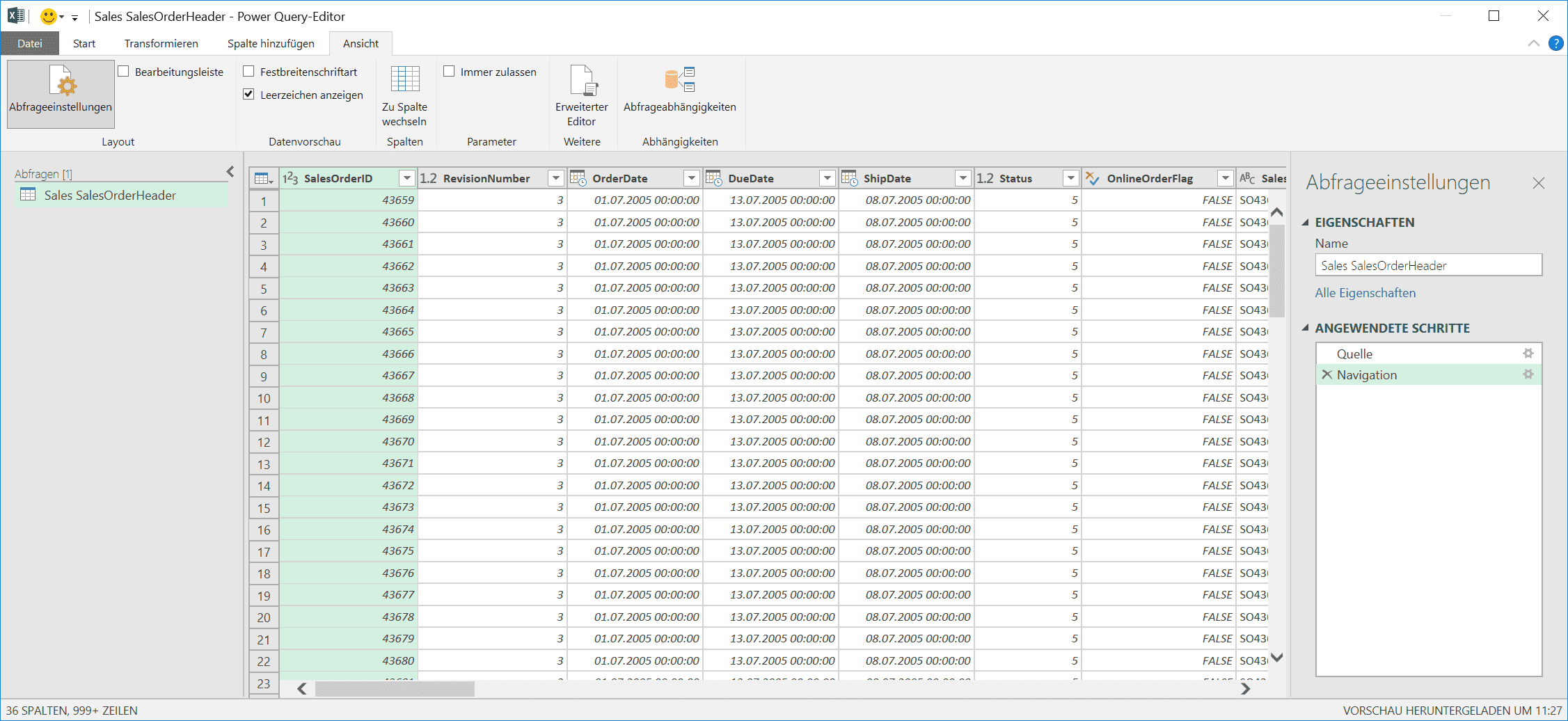
Task: Uncheck Leerzeichen anzeigen
Action: 248,94
